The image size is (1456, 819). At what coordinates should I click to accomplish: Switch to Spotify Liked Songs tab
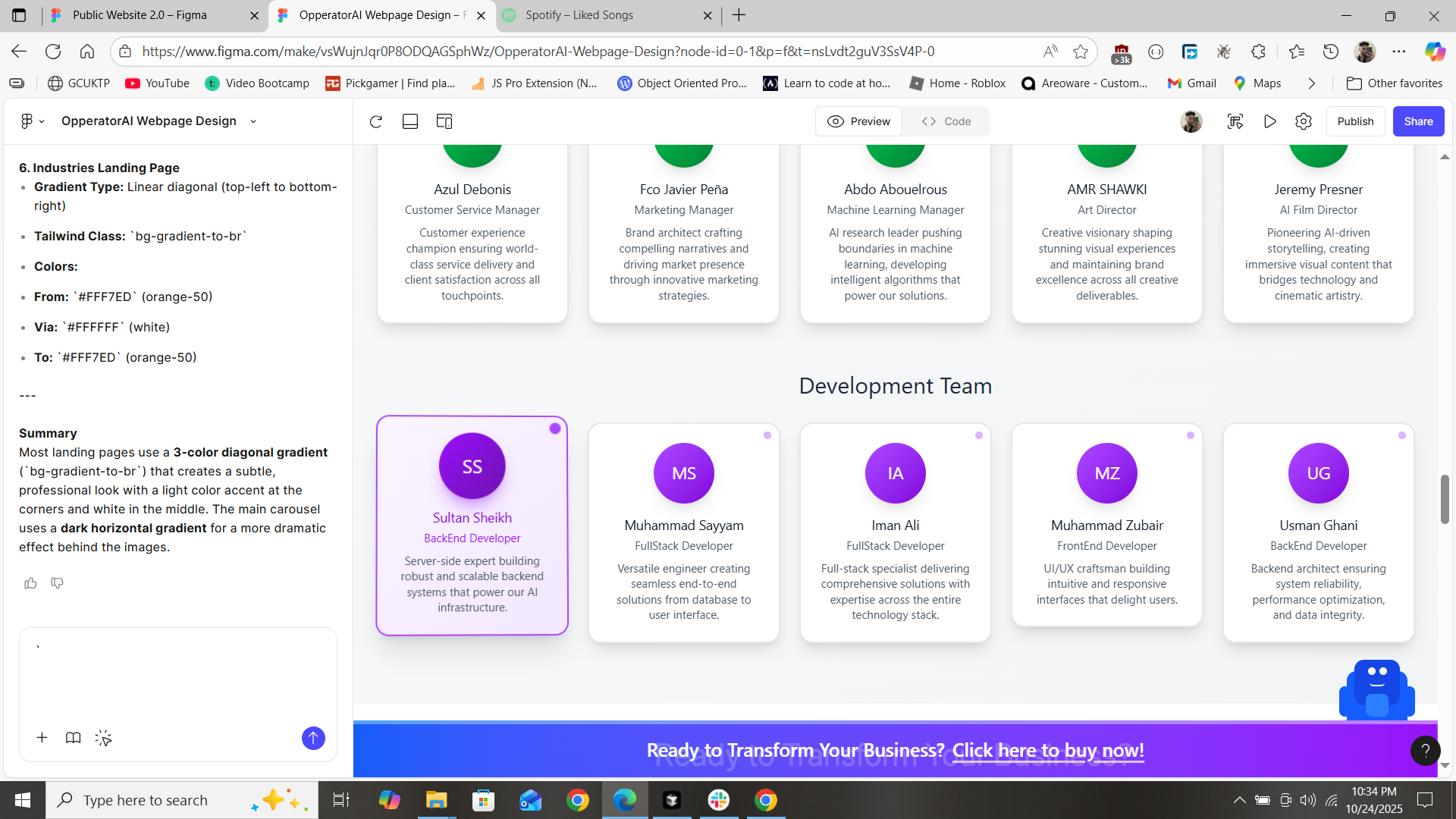point(579,15)
